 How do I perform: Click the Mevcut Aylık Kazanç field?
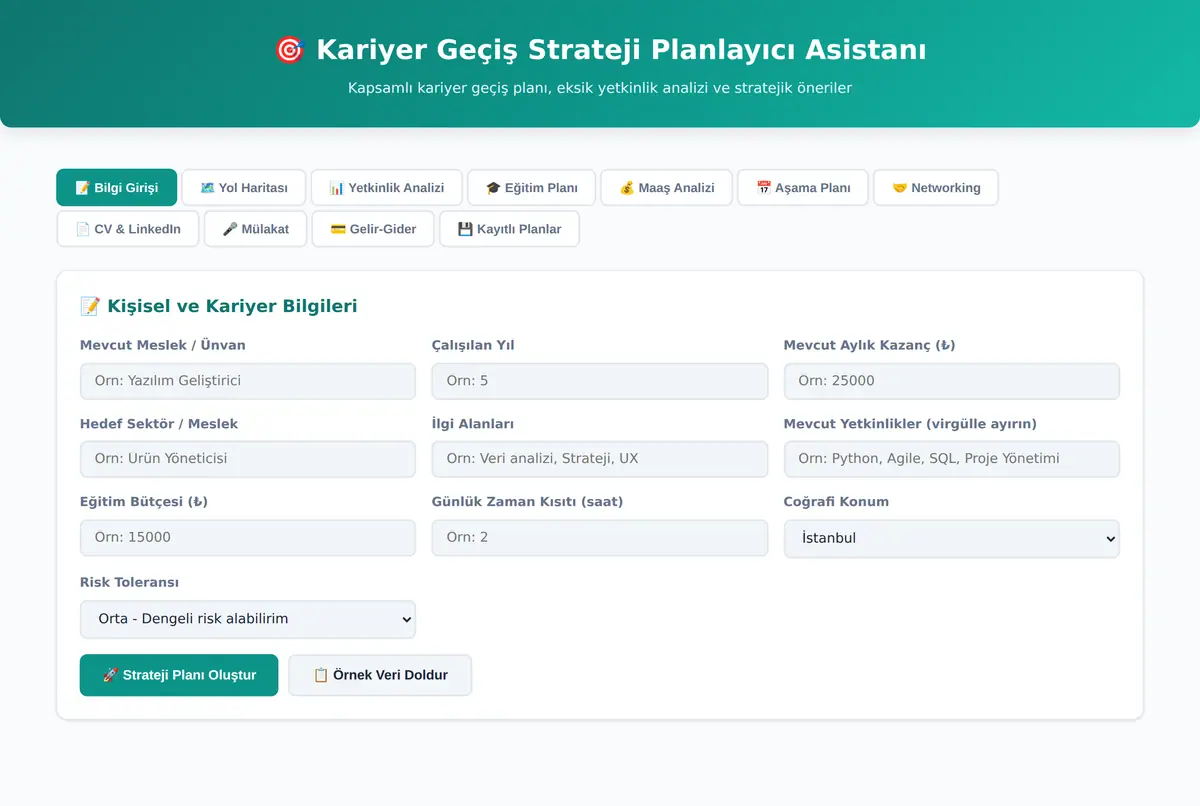(x=952, y=381)
